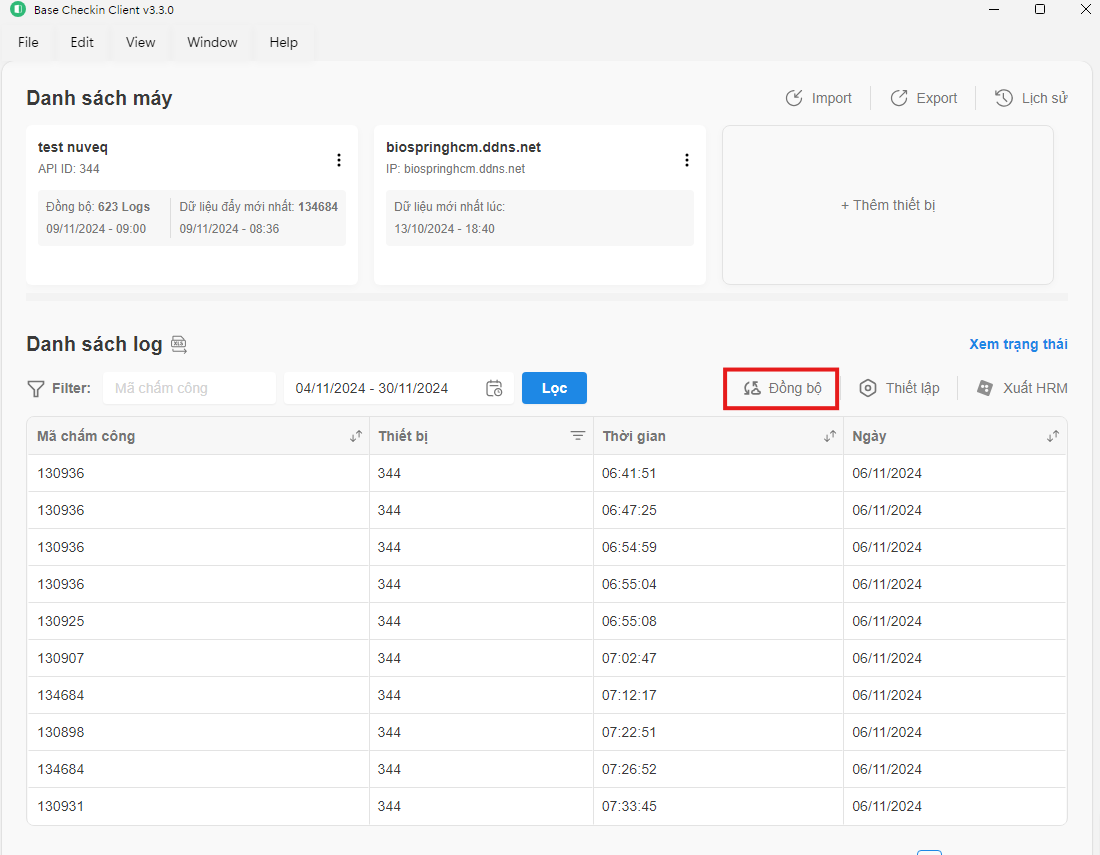Open the File menu
The image size is (1100, 855).
point(28,42)
